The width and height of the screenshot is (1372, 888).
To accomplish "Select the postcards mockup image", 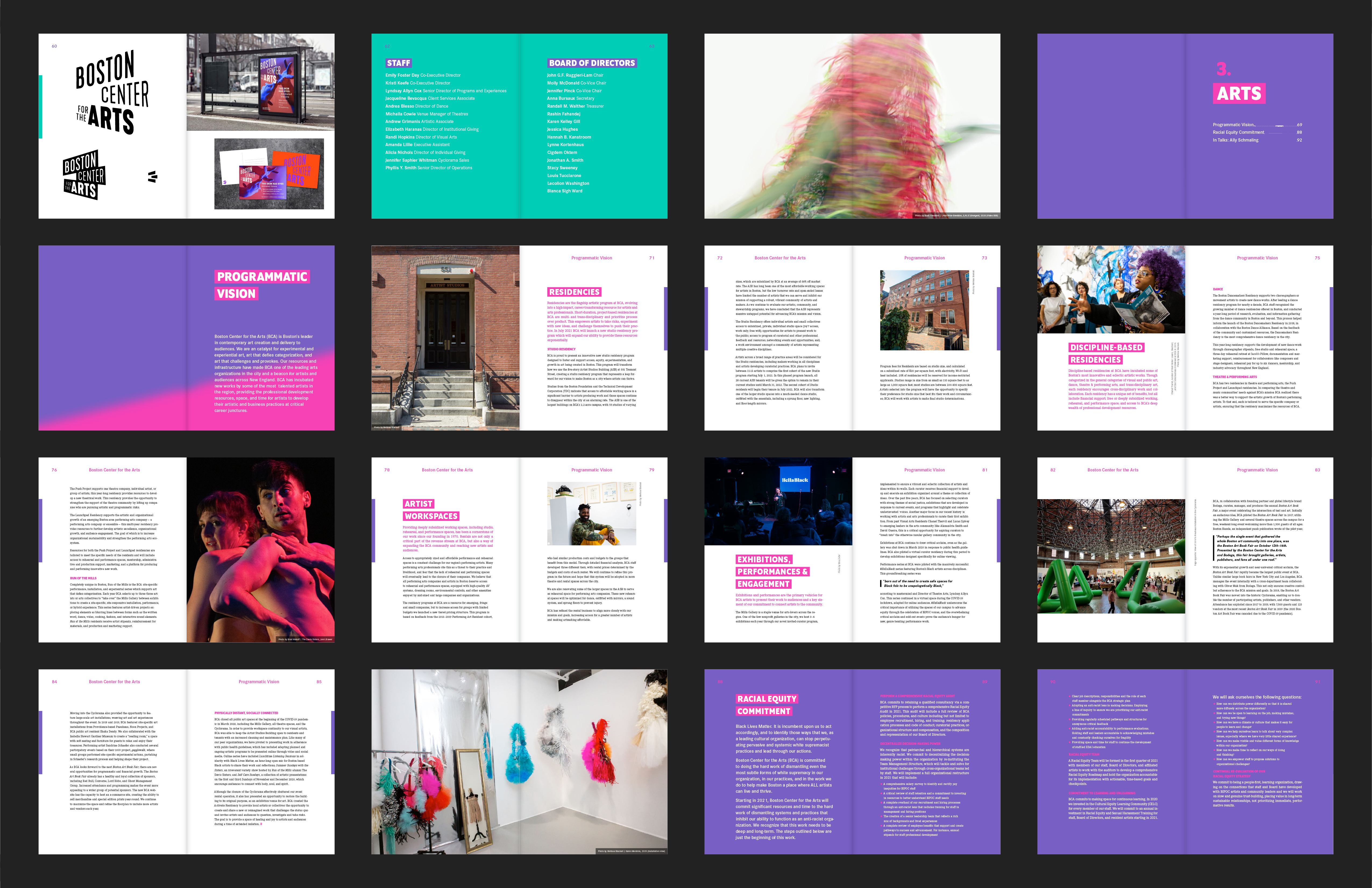I will (x=269, y=174).
